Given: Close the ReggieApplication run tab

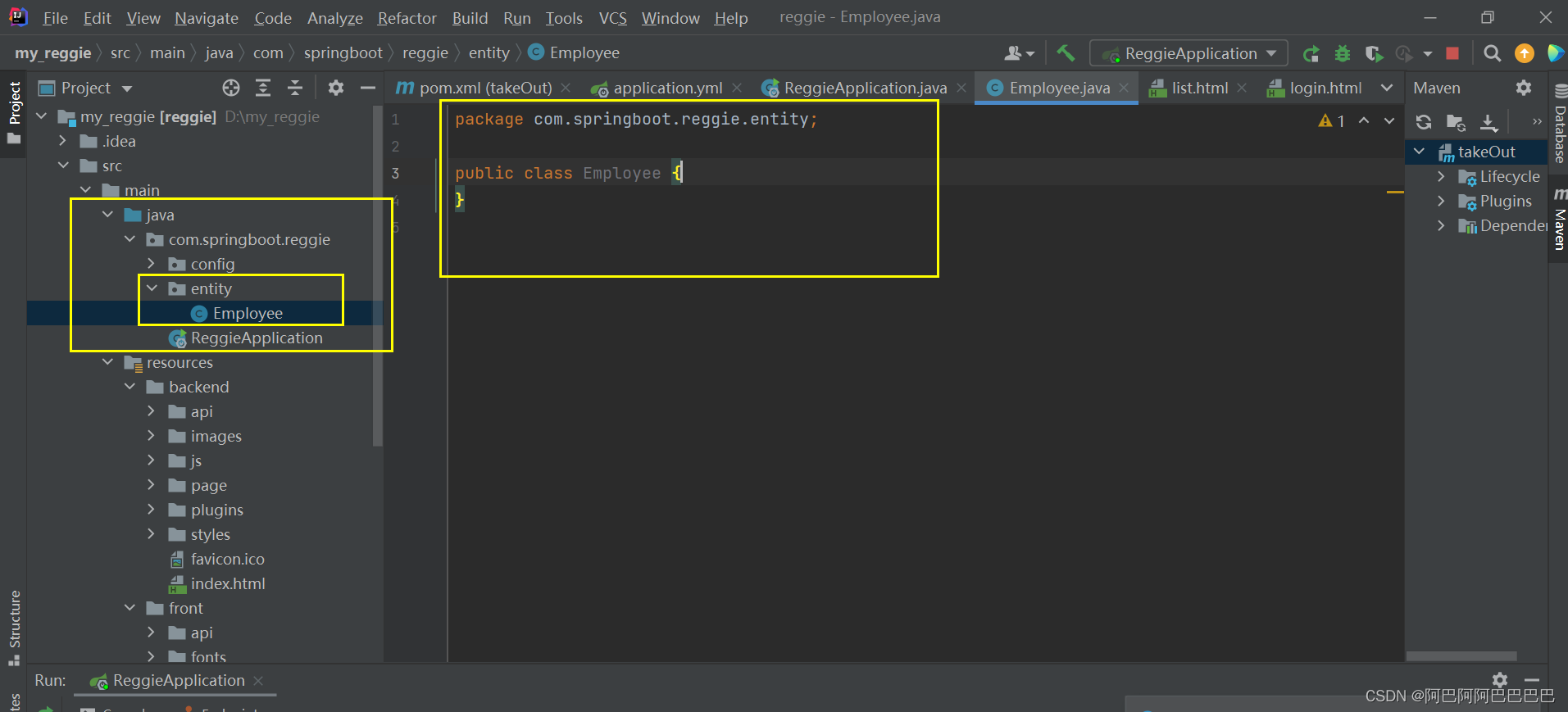Looking at the screenshot, I should click(x=258, y=681).
